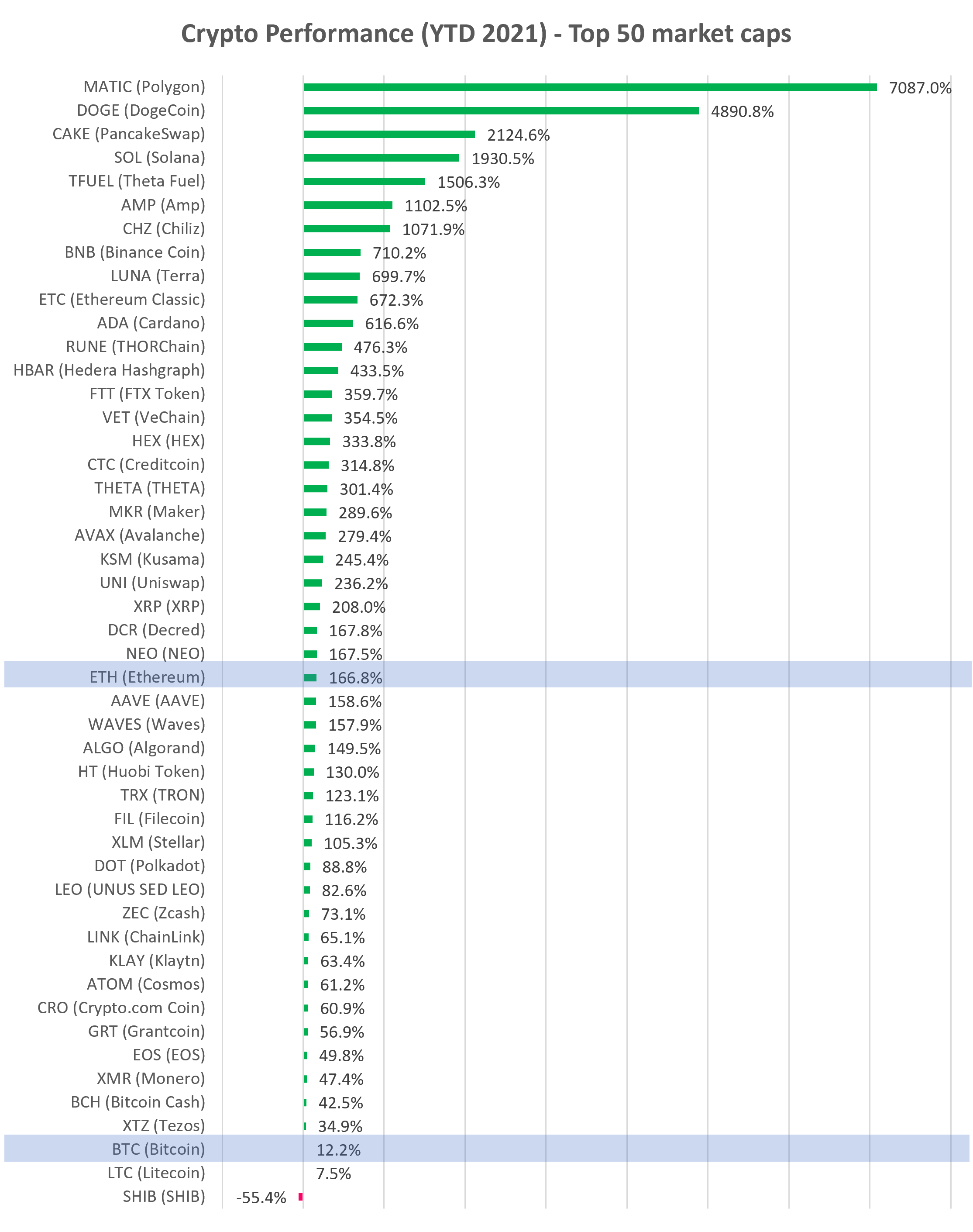973x1232 pixels.
Task: Select the AAVE (AAVE) label
Action: tap(158, 701)
